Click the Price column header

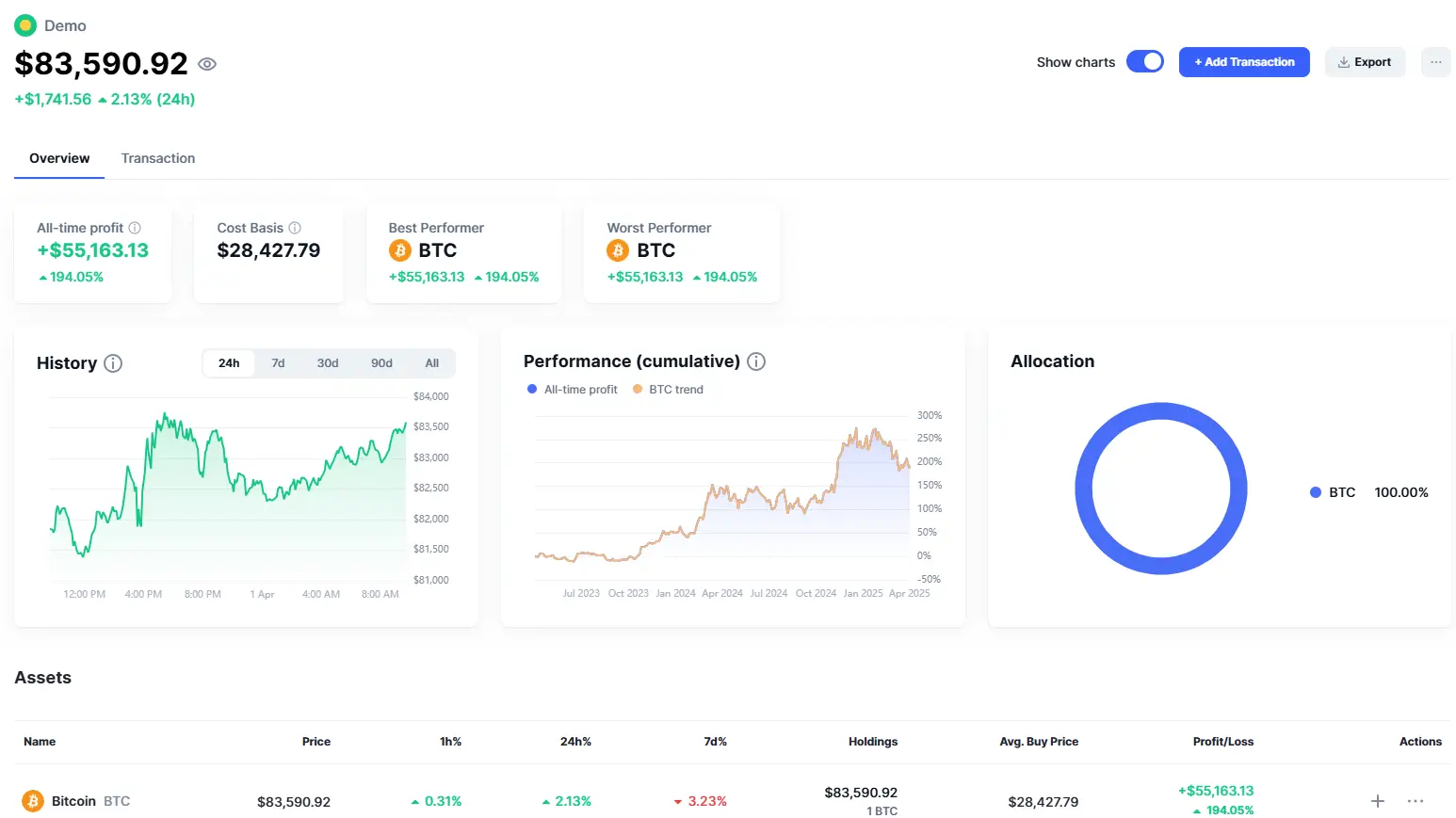point(316,742)
